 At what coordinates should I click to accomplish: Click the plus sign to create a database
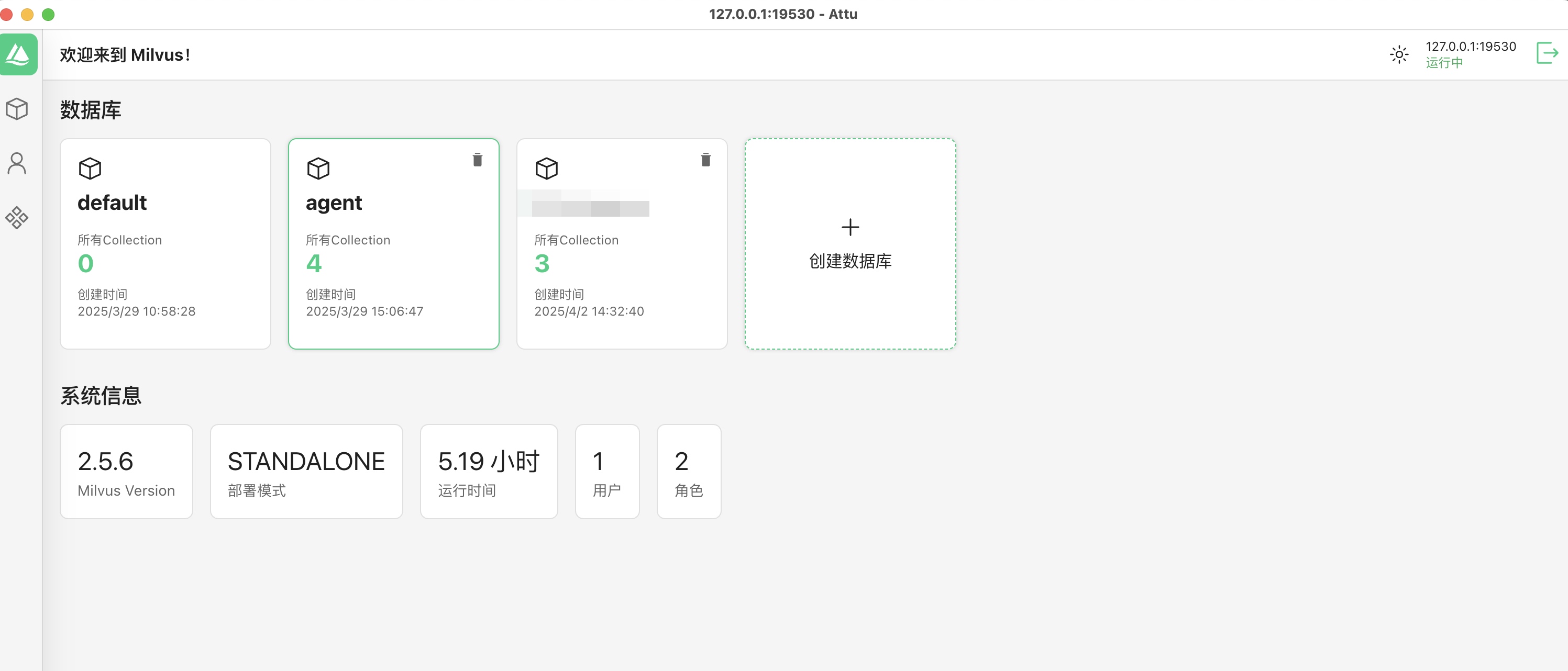850,227
